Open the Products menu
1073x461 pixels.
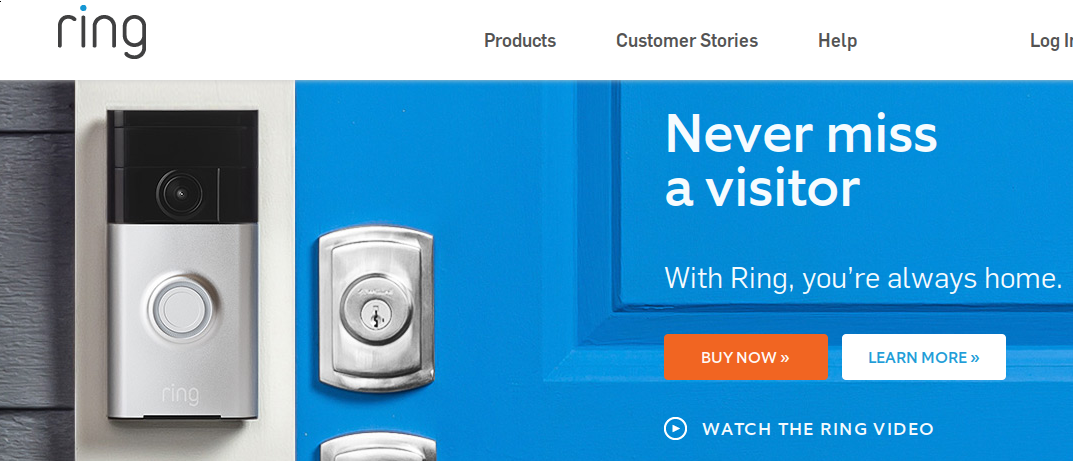(x=520, y=41)
